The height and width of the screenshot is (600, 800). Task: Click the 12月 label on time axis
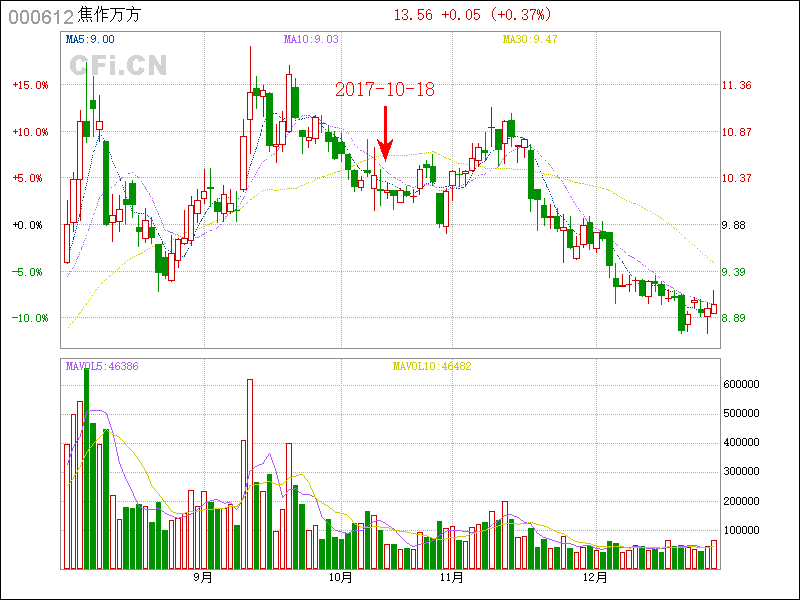[595, 577]
